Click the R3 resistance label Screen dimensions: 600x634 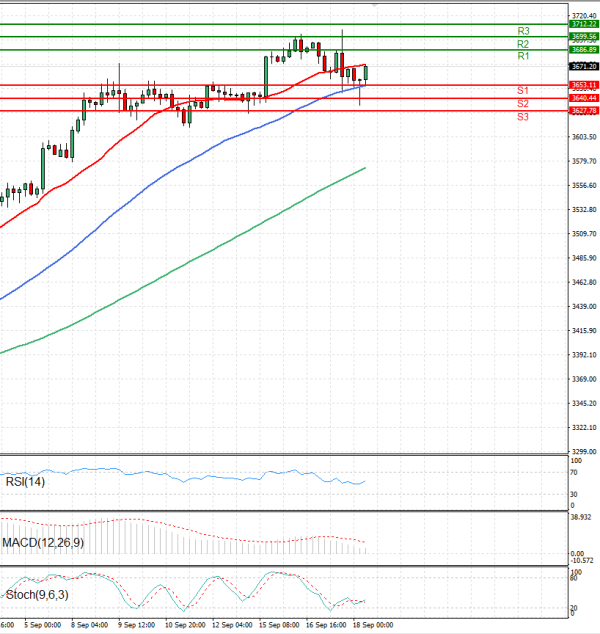[x=523, y=31]
